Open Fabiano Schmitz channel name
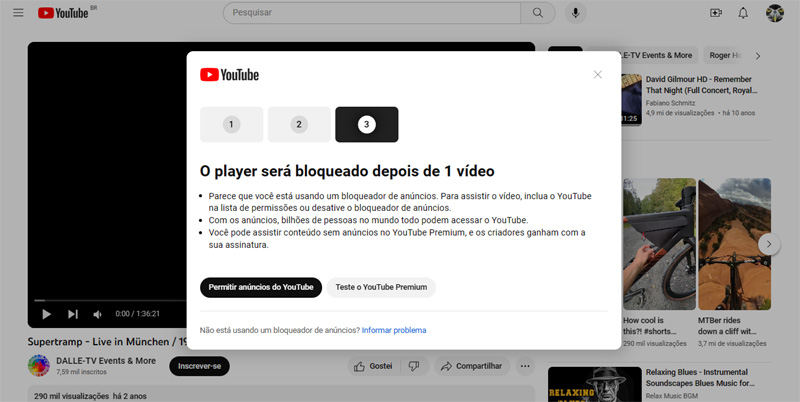The height and width of the screenshot is (402, 800). click(x=670, y=103)
